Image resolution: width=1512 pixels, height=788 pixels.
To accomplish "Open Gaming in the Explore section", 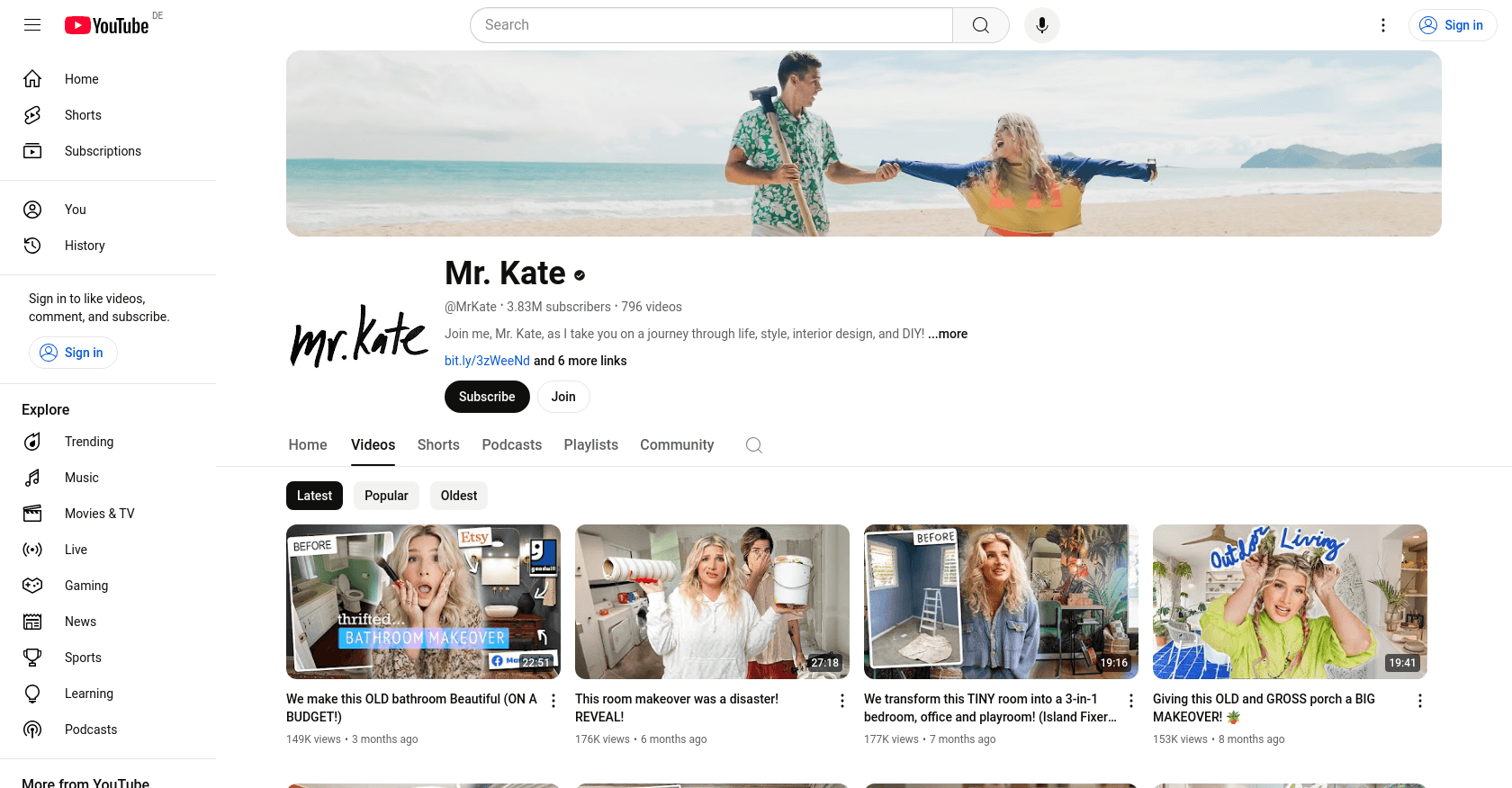I will [85, 586].
